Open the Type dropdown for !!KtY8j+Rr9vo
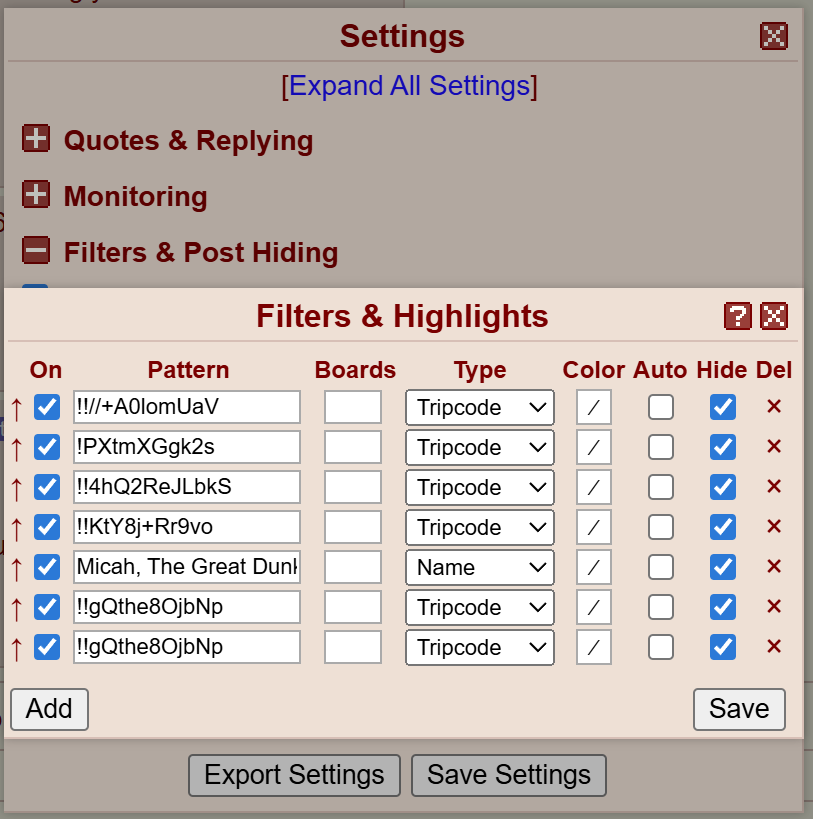 [x=479, y=527]
